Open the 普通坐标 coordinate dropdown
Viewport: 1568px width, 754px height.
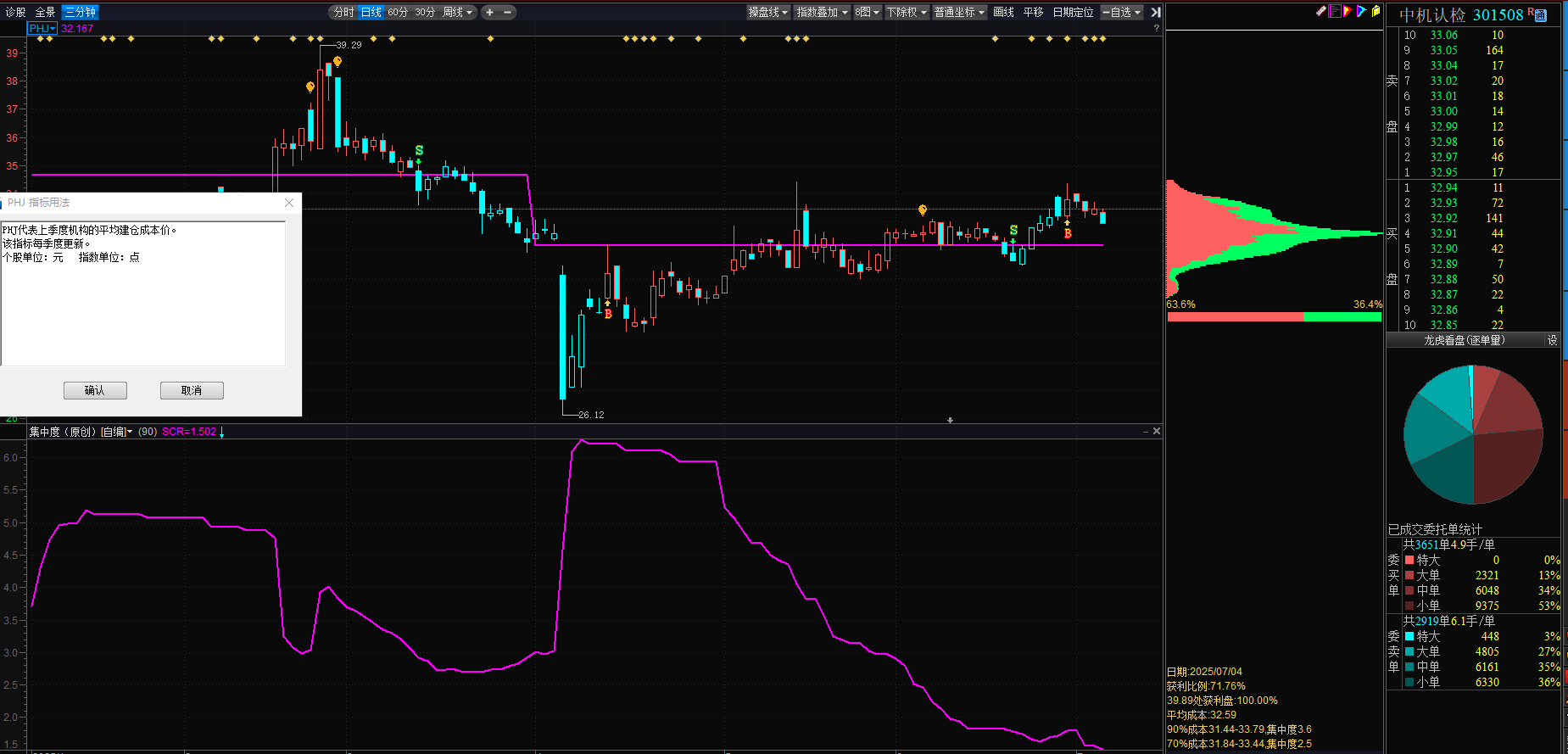click(x=959, y=12)
